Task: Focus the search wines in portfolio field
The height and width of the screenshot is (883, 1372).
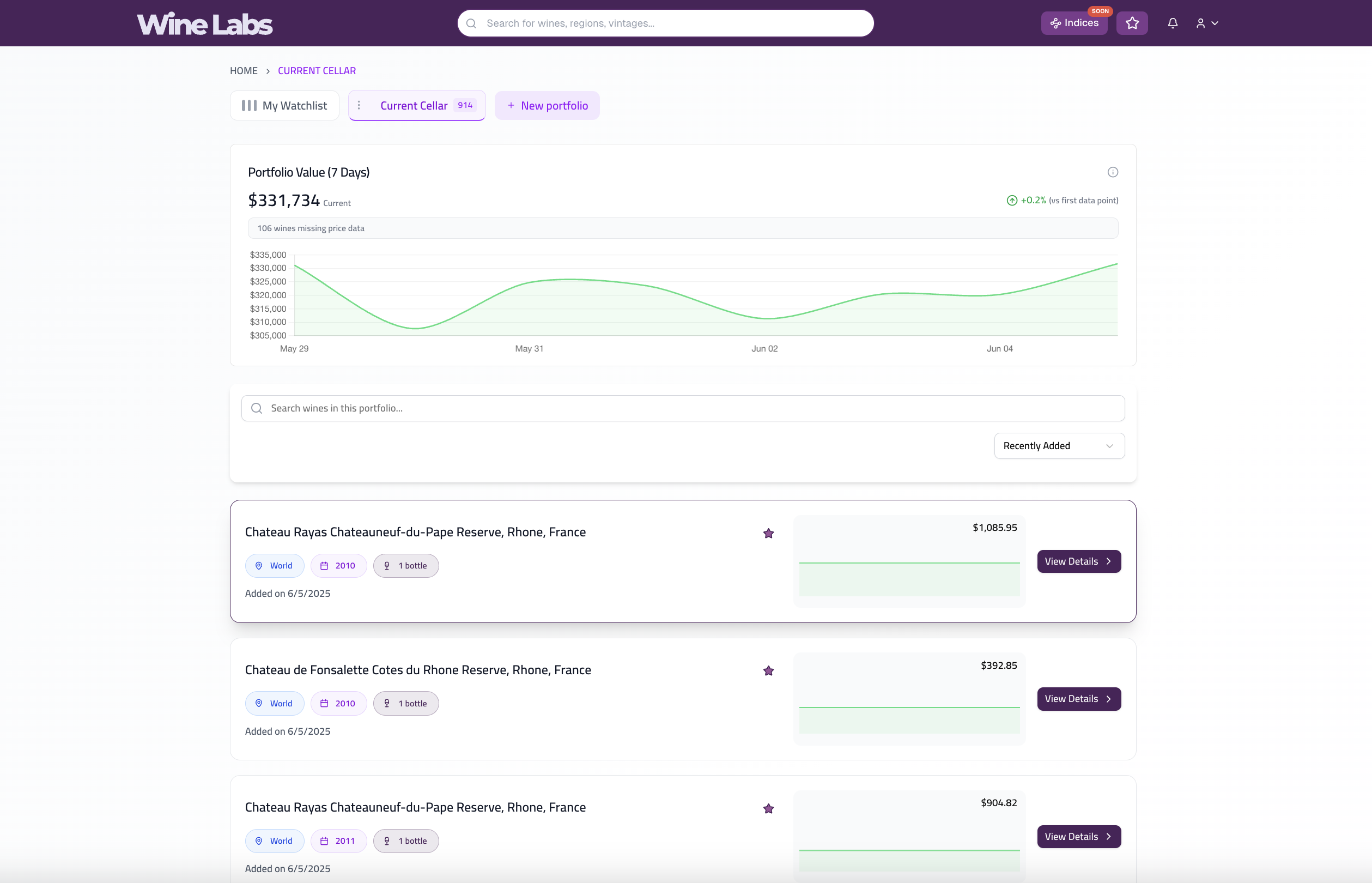Action: [x=682, y=408]
